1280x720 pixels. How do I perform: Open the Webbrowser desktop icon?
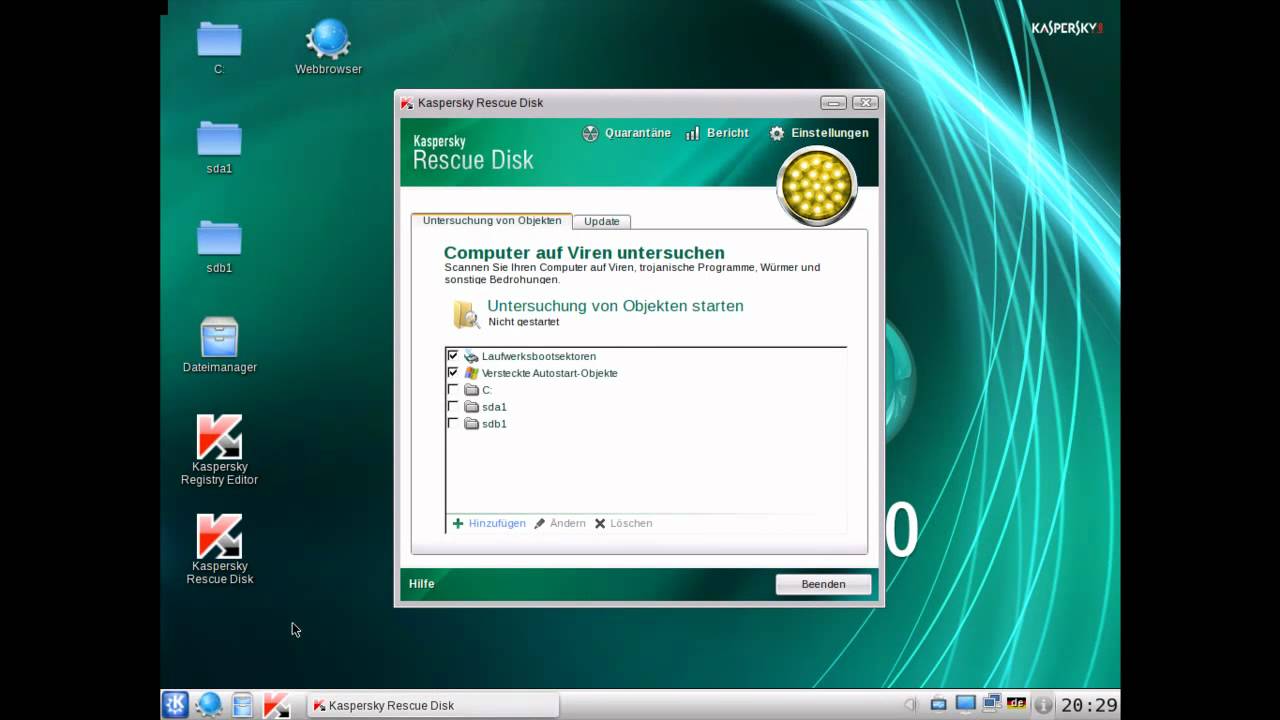click(328, 47)
